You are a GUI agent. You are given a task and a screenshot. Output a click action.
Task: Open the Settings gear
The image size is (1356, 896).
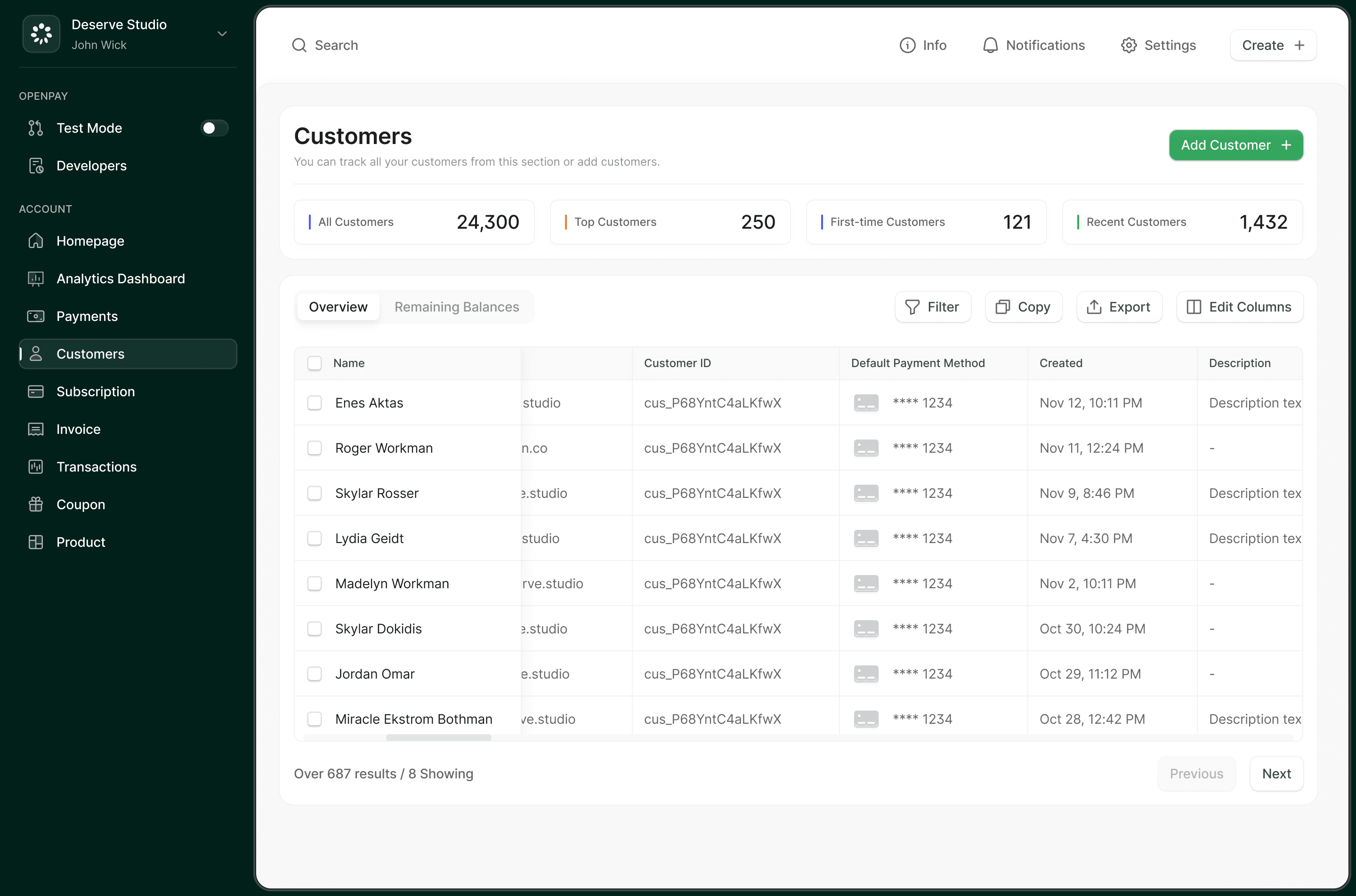1129,45
